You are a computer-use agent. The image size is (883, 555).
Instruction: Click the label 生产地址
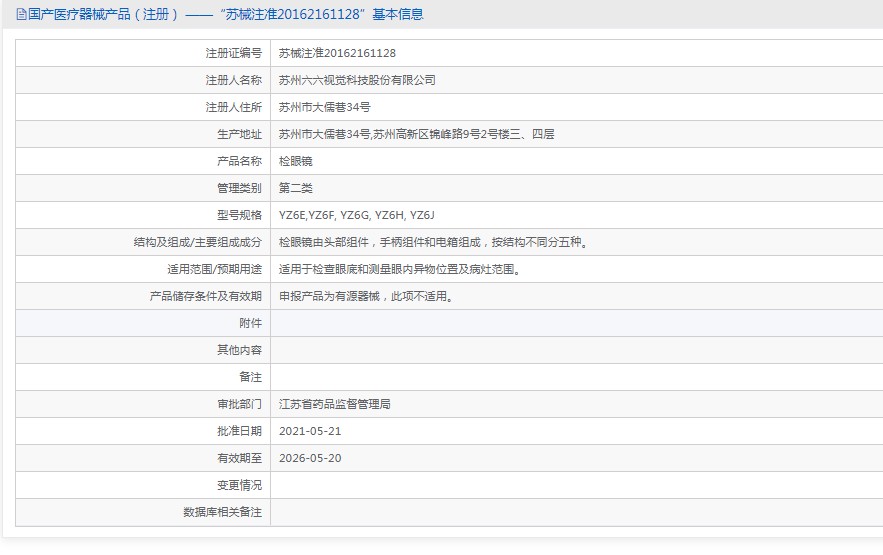[239, 134]
